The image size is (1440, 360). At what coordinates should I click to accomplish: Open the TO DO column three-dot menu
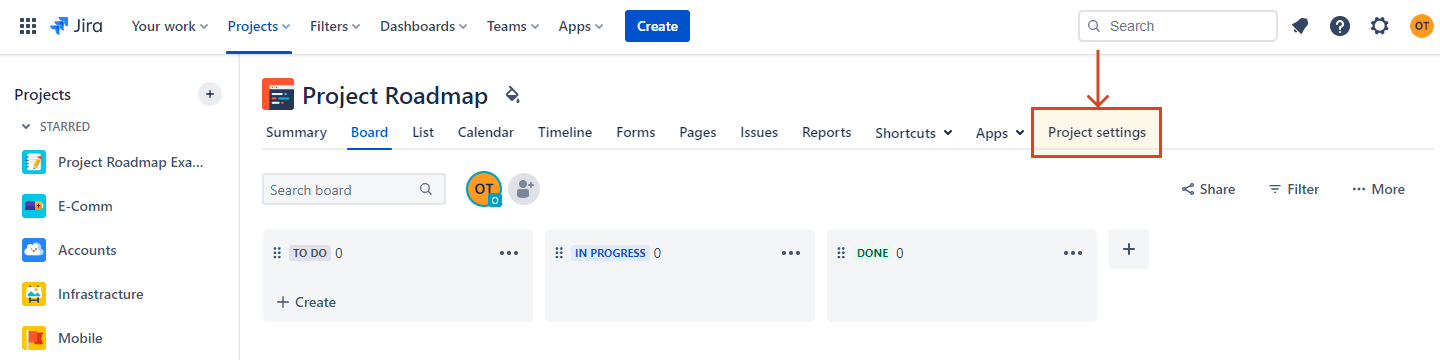pyautogui.click(x=509, y=253)
